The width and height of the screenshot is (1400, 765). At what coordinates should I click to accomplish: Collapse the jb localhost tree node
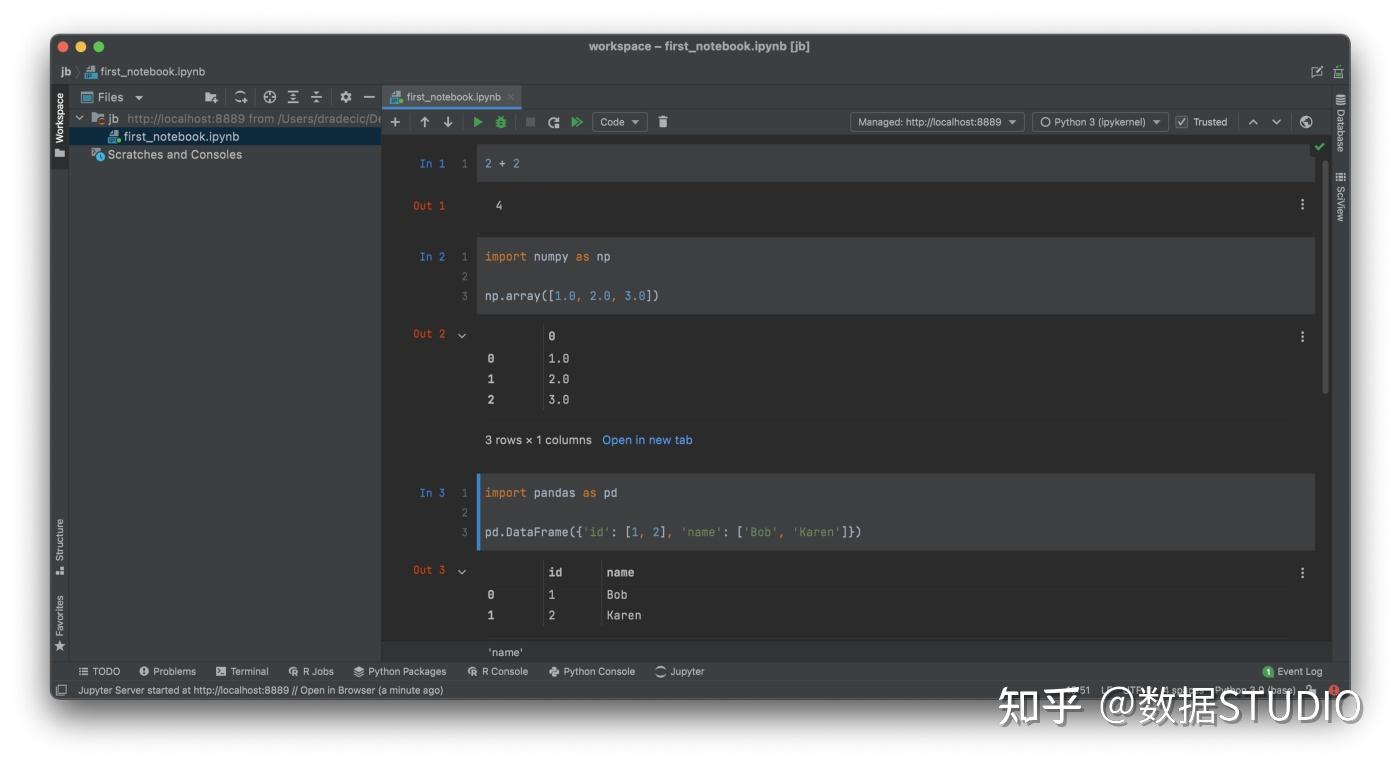tap(81, 118)
